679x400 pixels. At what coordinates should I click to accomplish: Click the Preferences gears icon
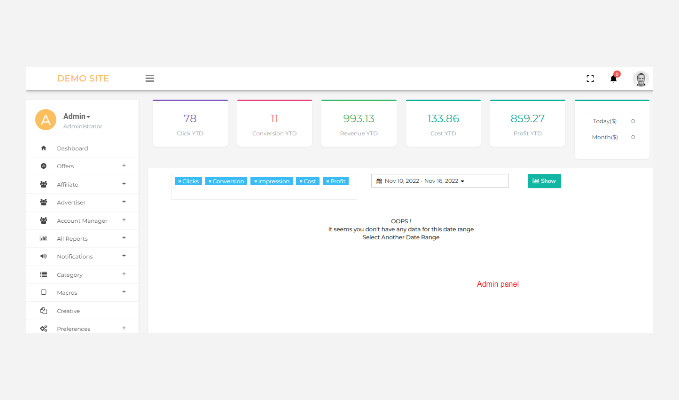click(x=43, y=329)
